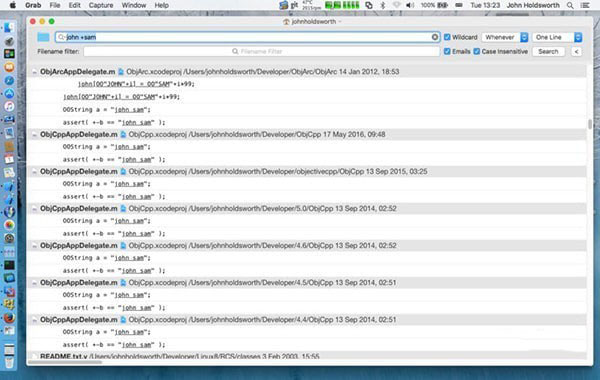This screenshot has width=600, height=380.
Task: Click the Search button
Action: pos(548,51)
